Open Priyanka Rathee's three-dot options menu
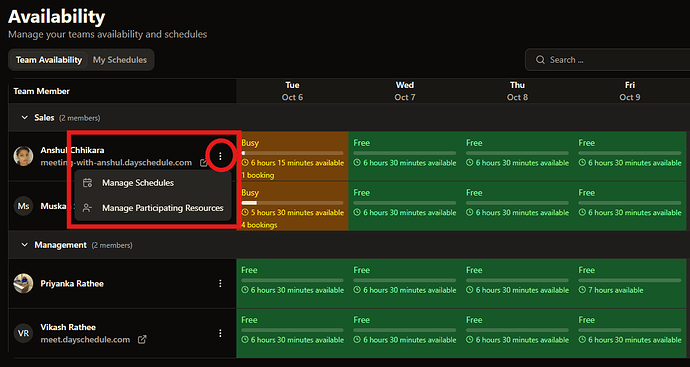Screen dimensions: 690x367 pos(220,284)
